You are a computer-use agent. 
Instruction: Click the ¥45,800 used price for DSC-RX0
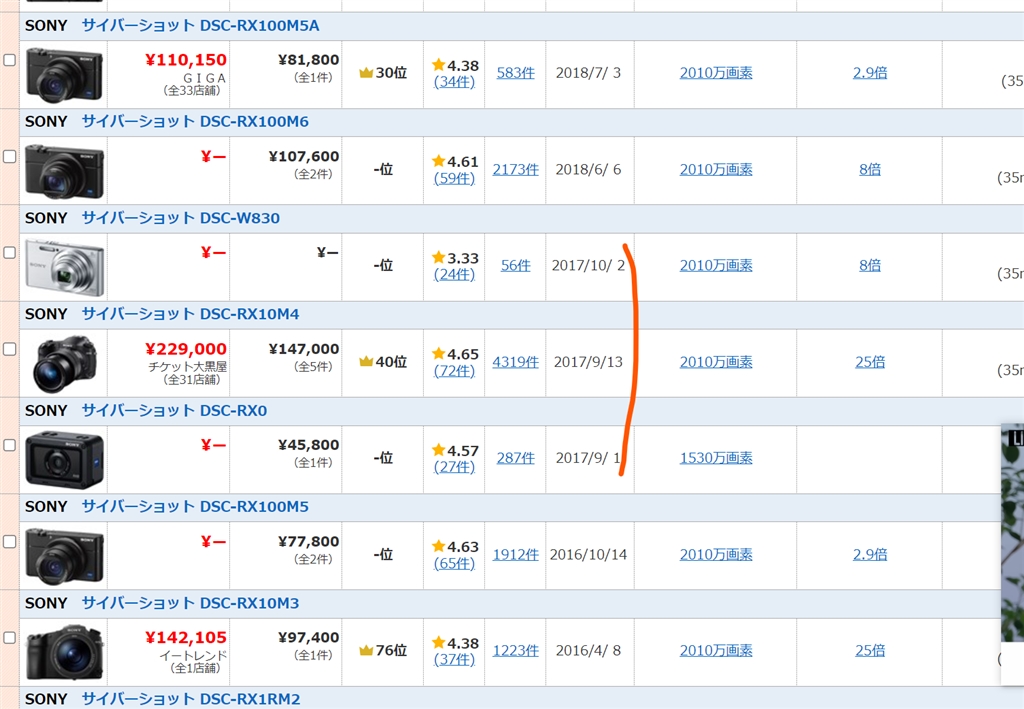tap(308, 445)
